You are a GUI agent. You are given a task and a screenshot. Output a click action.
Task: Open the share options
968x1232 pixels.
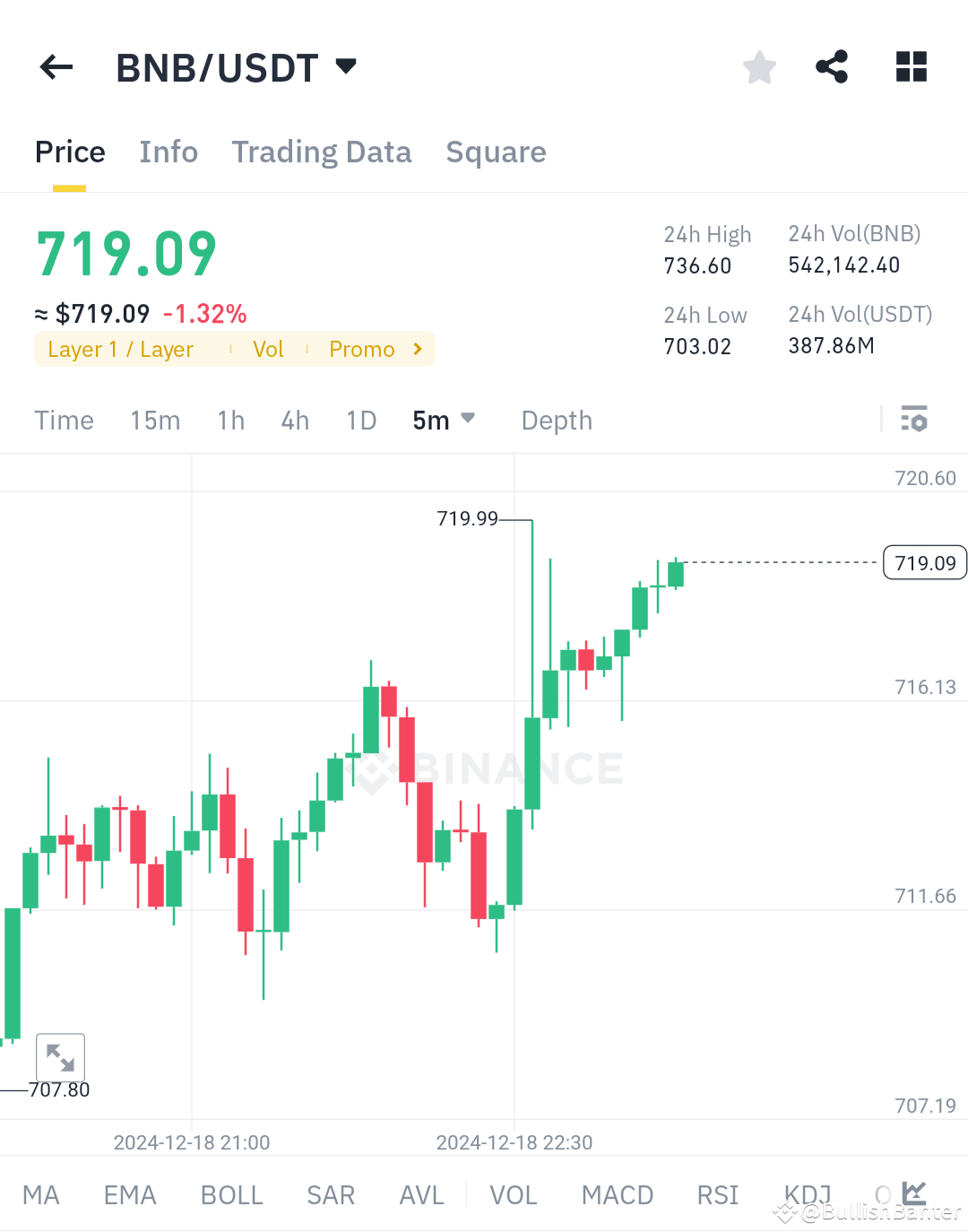pyautogui.click(x=832, y=66)
